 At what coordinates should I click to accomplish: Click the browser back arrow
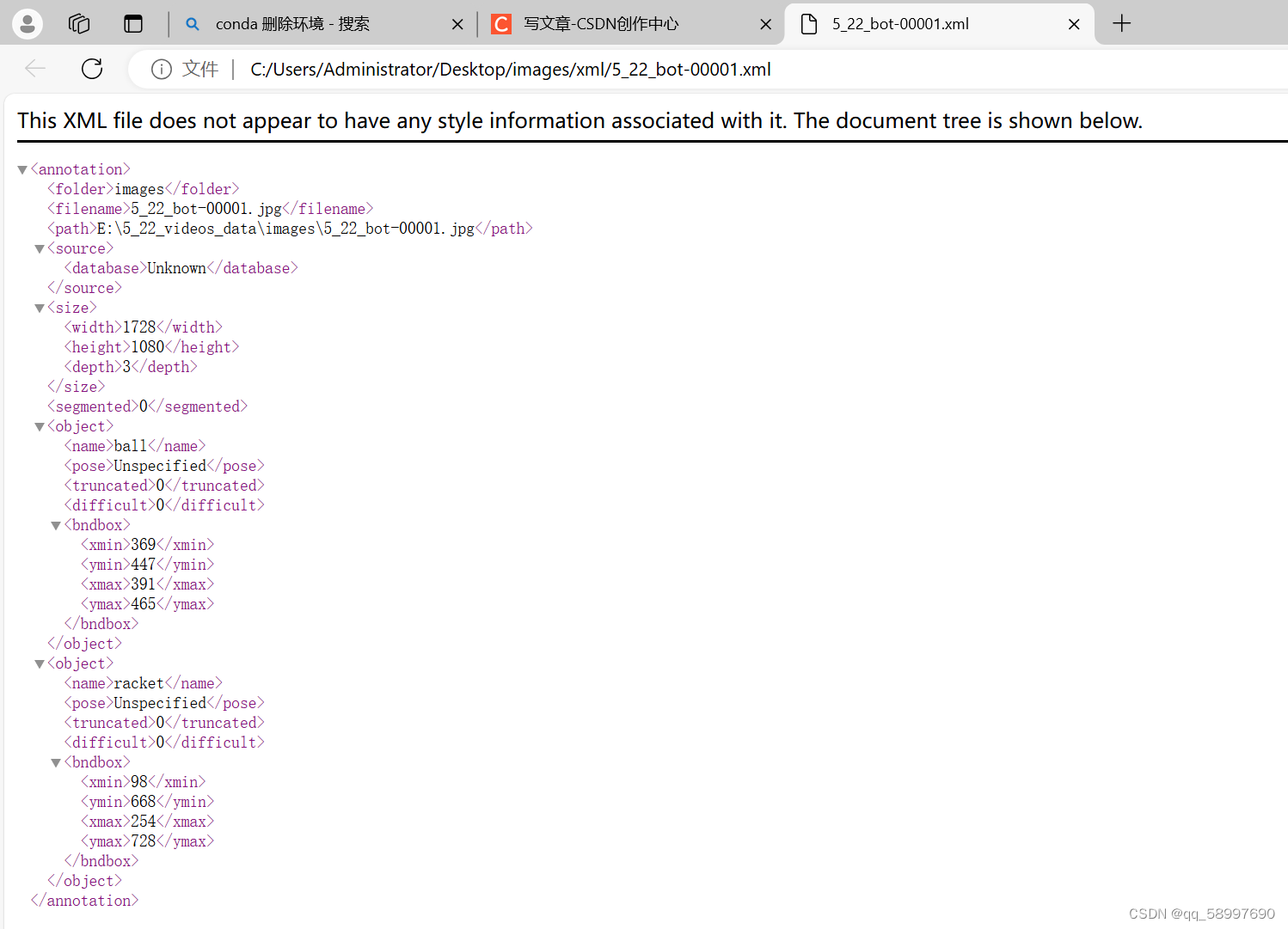point(35,69)
